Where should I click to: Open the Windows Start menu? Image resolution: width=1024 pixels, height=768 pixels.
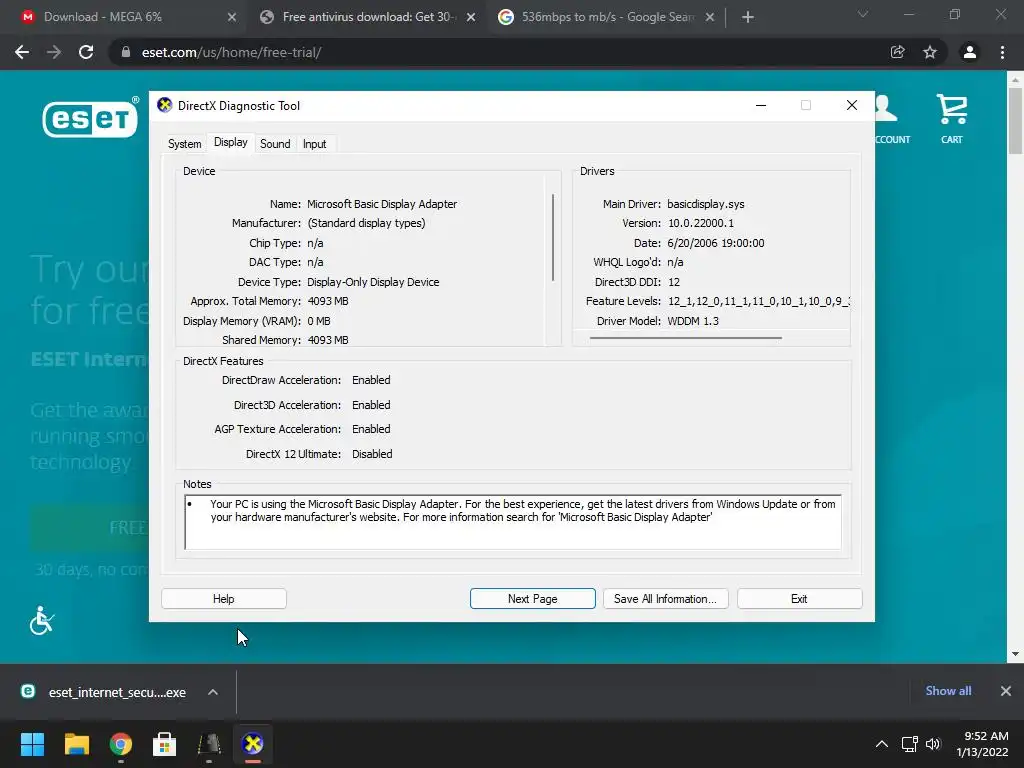pyautogui.click(x=32, y=744)
